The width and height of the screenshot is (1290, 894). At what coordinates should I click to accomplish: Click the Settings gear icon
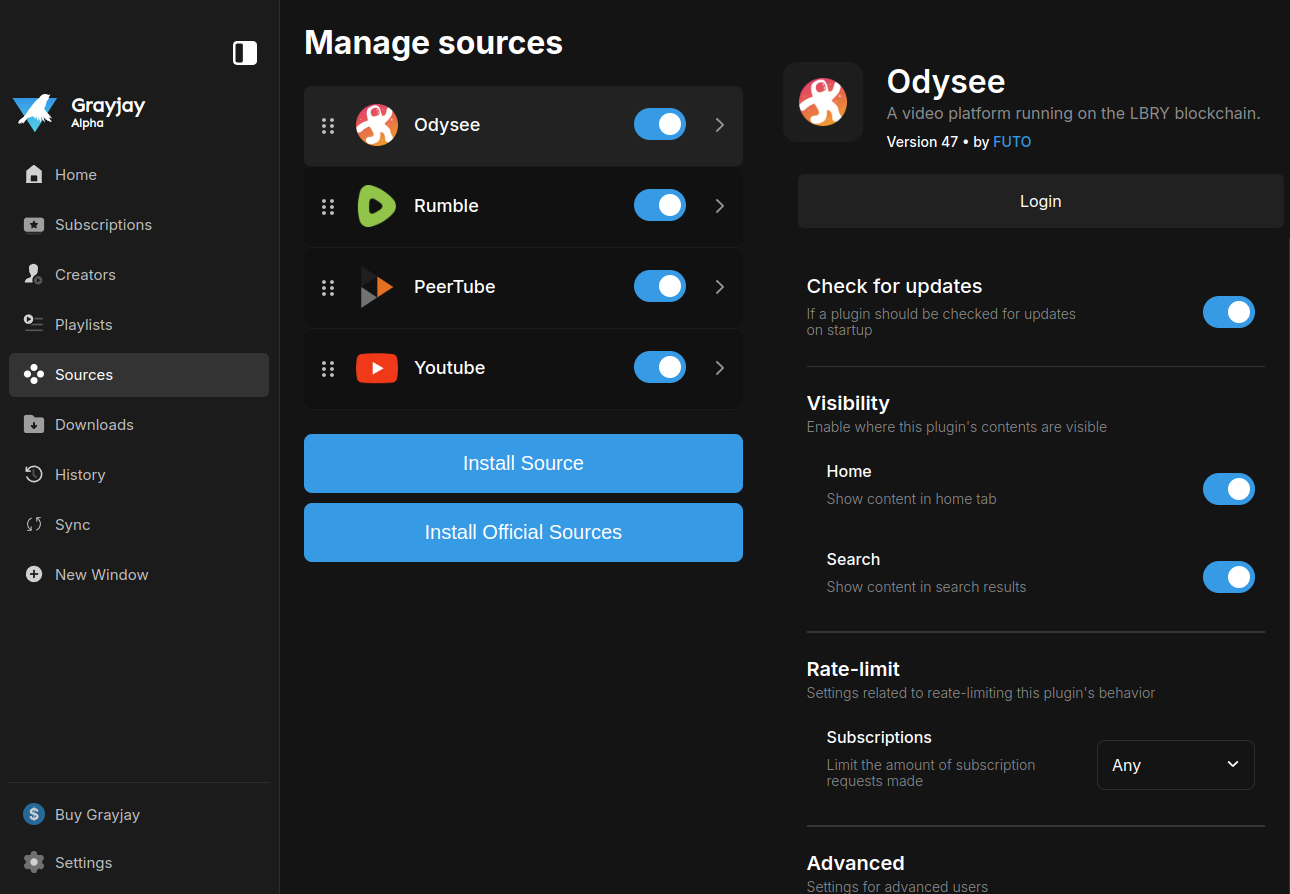coord(34,862)
